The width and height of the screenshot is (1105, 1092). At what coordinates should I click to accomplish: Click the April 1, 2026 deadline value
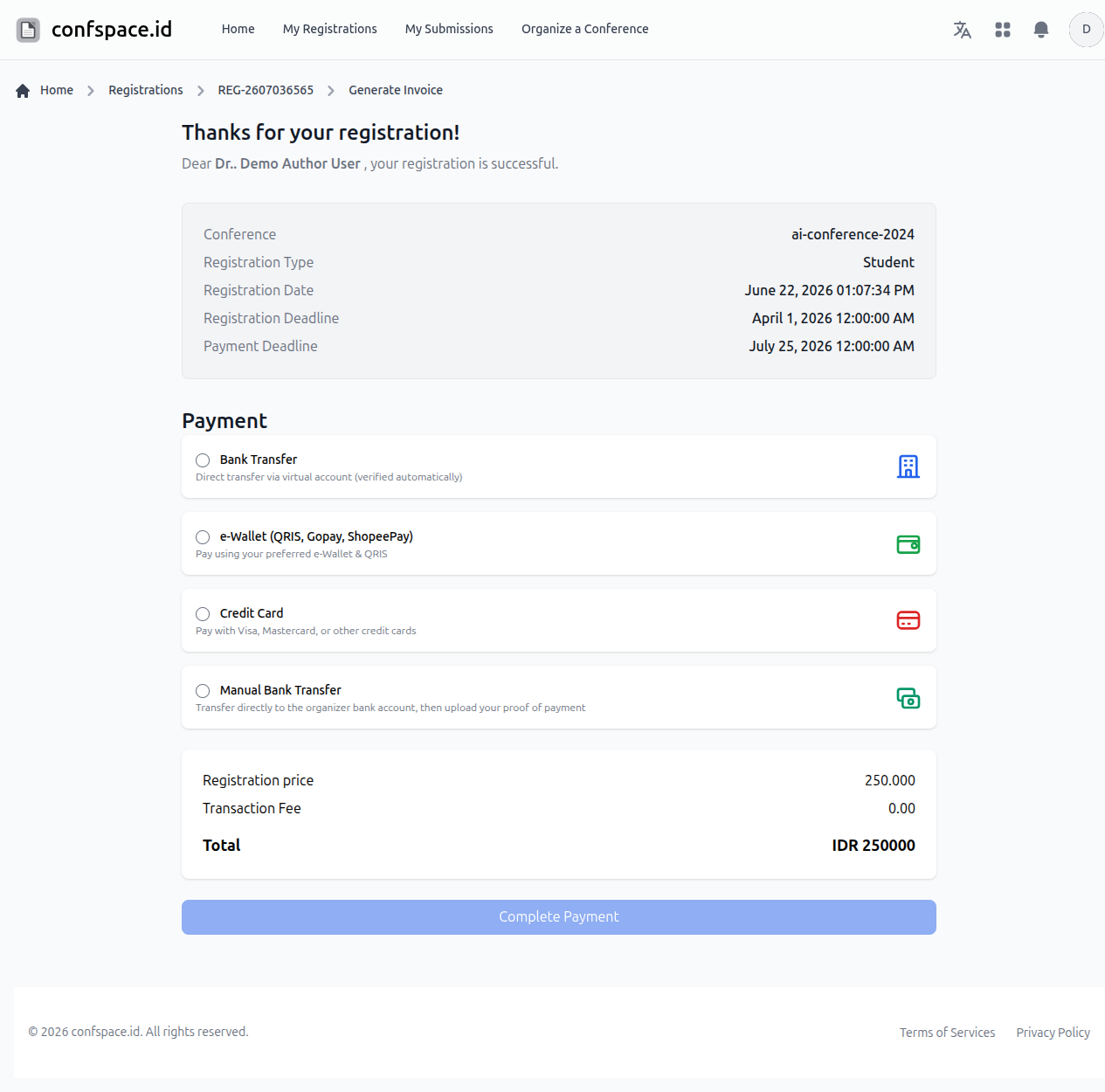tap(833, 318)
